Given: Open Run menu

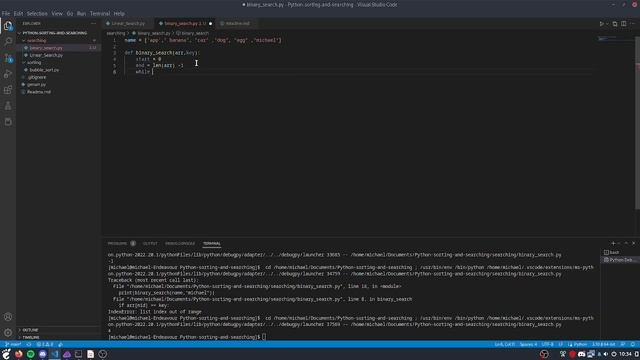Looking at the screenshot, I should click(81, 13).
